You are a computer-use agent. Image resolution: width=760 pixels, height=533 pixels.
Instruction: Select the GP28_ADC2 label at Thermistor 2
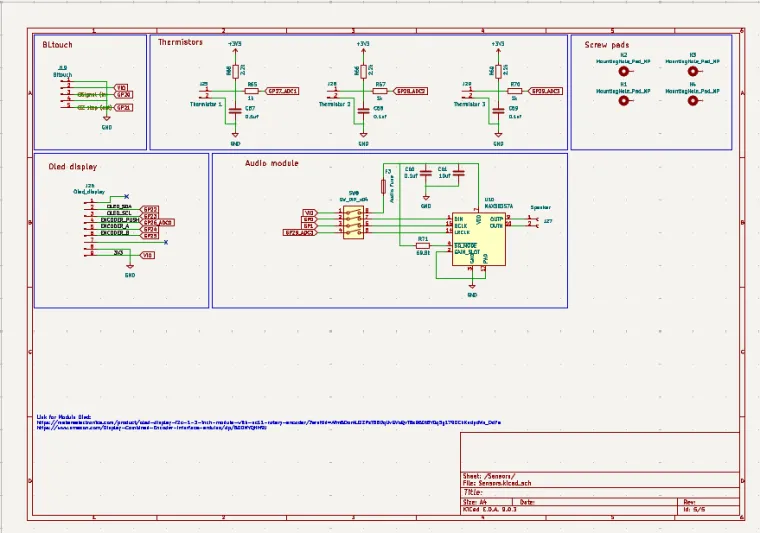click(412, 90)
